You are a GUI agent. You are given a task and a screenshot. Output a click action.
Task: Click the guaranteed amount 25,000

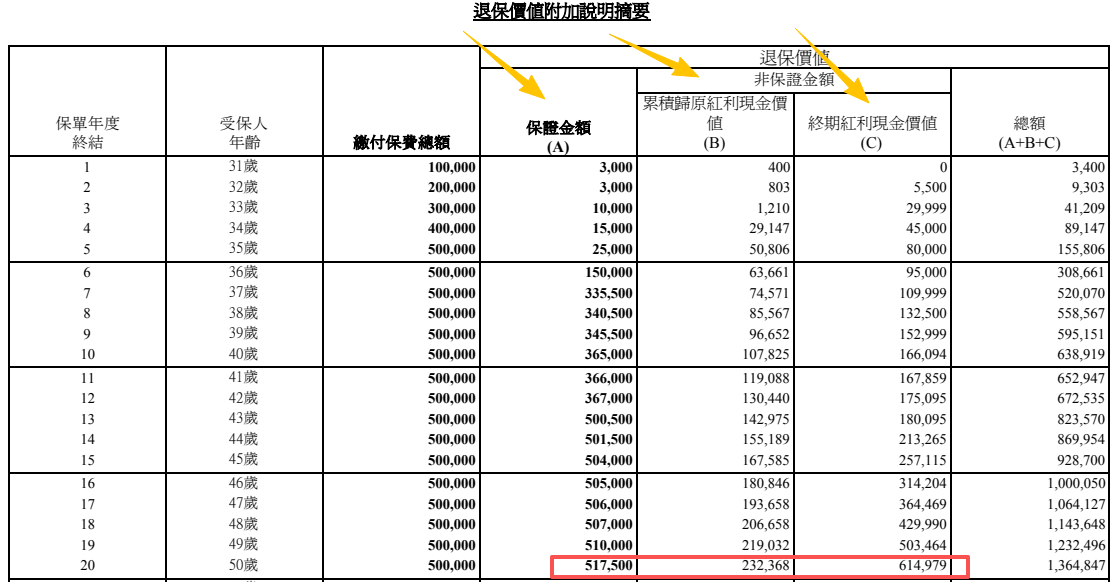tap(612, 249)
